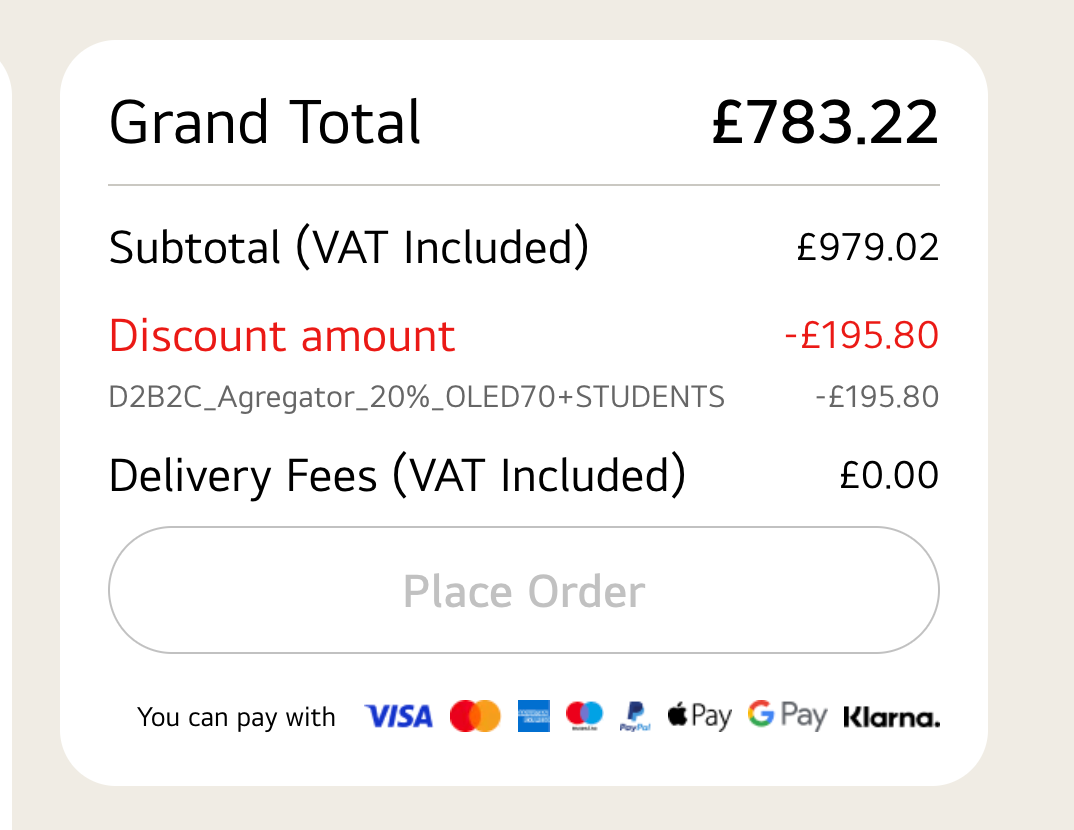1074x830 pixels.
Task: Click the Maestro card icon
Action: 584,716
